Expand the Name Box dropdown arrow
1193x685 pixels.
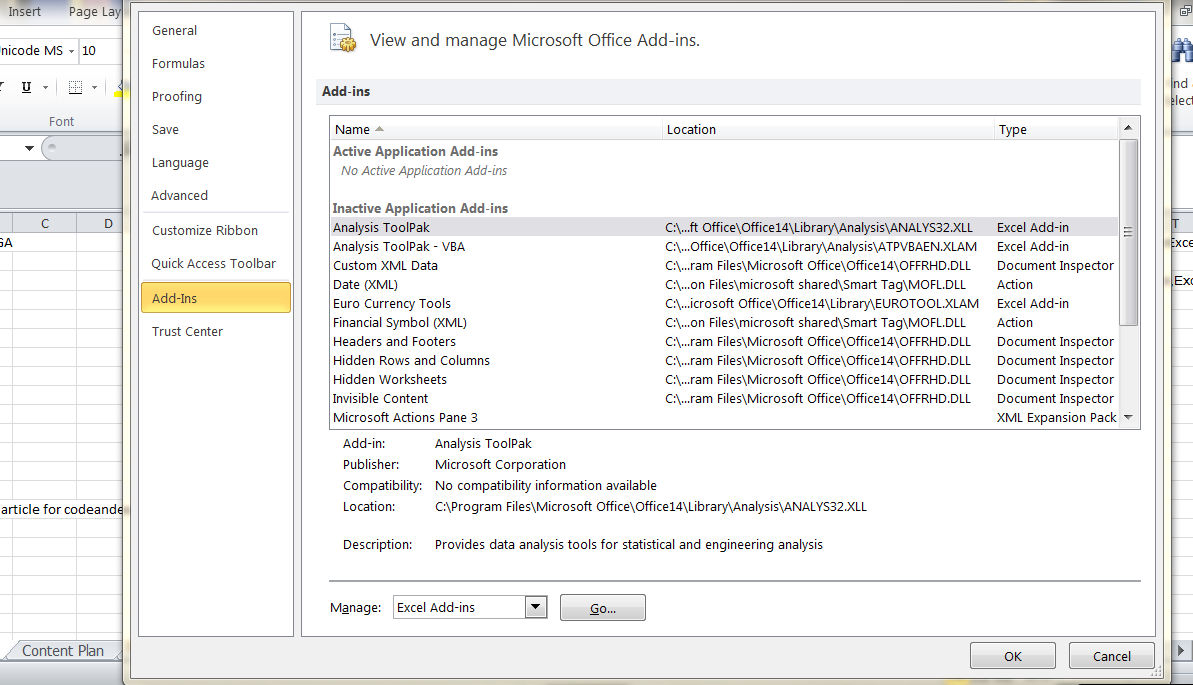click(29, 148)
